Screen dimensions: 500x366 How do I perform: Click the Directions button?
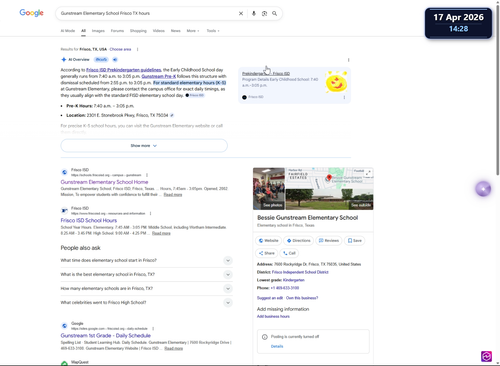coord(299,241)
